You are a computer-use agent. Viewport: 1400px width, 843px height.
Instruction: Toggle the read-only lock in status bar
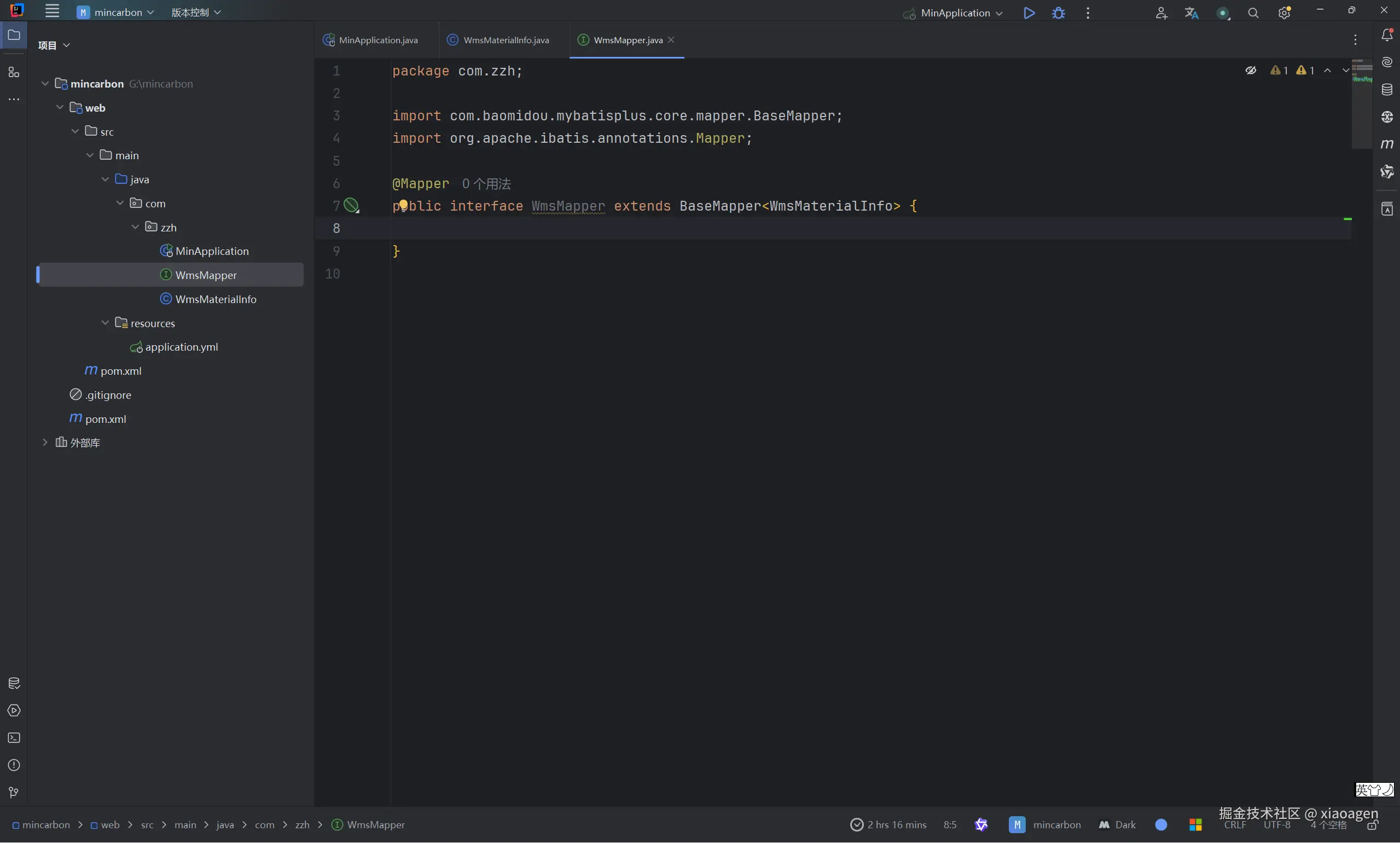click(x=1373, y=825)
